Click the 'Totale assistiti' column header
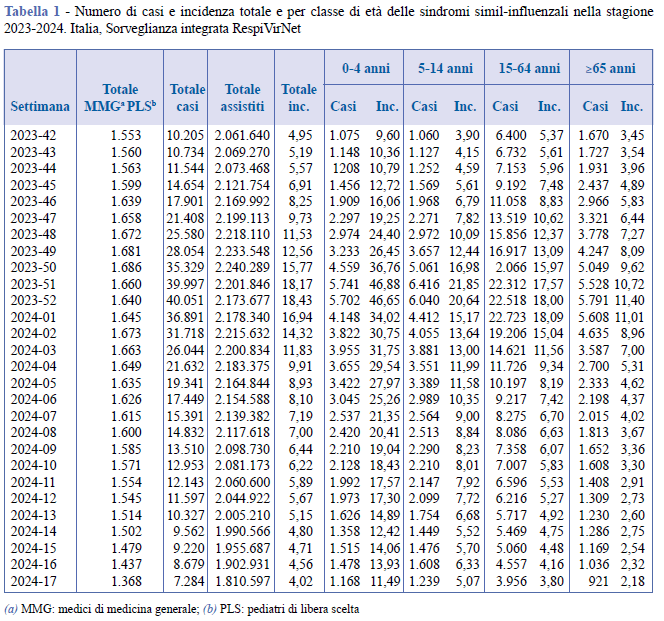This screenshot has height=621, width=664. tap(242, 98)
